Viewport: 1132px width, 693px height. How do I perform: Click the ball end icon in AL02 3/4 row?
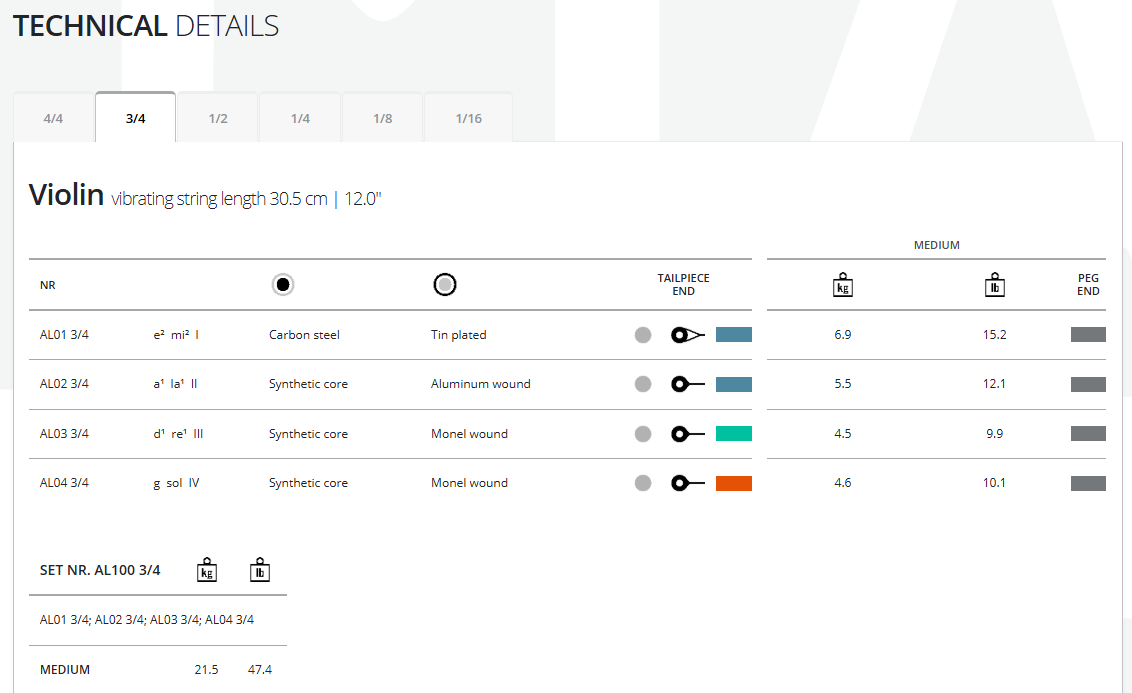point(687,384)
